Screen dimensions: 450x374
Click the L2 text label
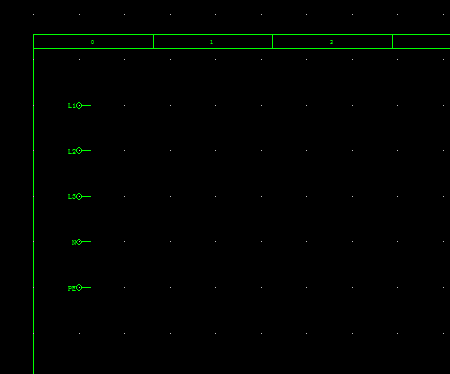tap(72, 151)
